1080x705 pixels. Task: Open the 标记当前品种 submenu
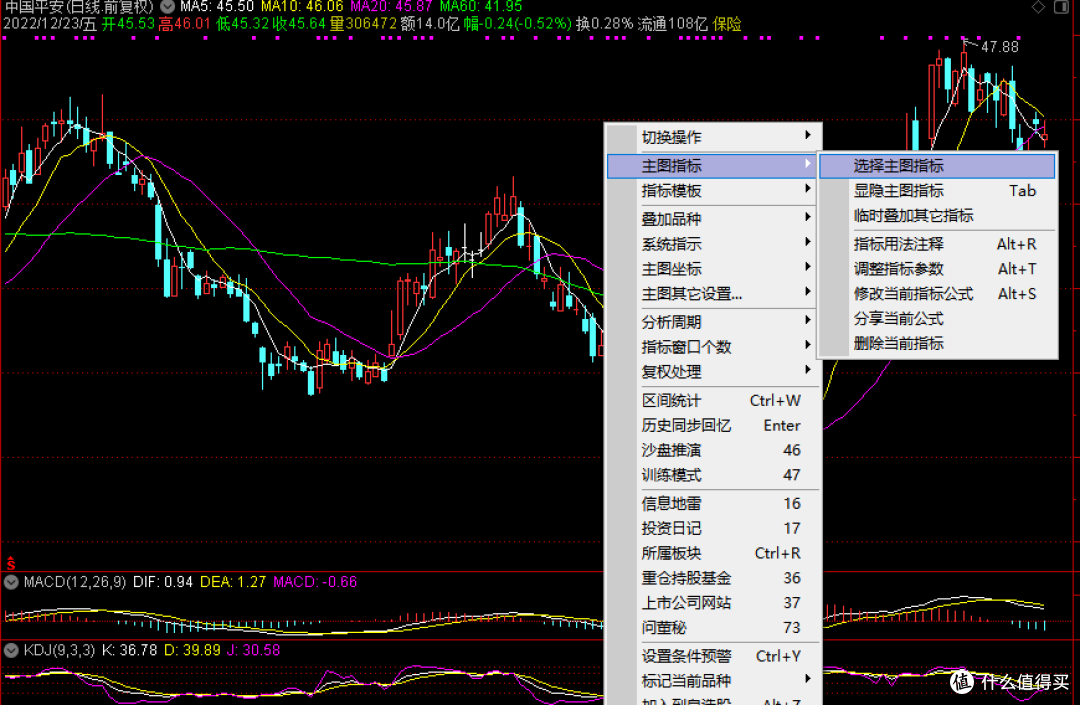(714, 681)
